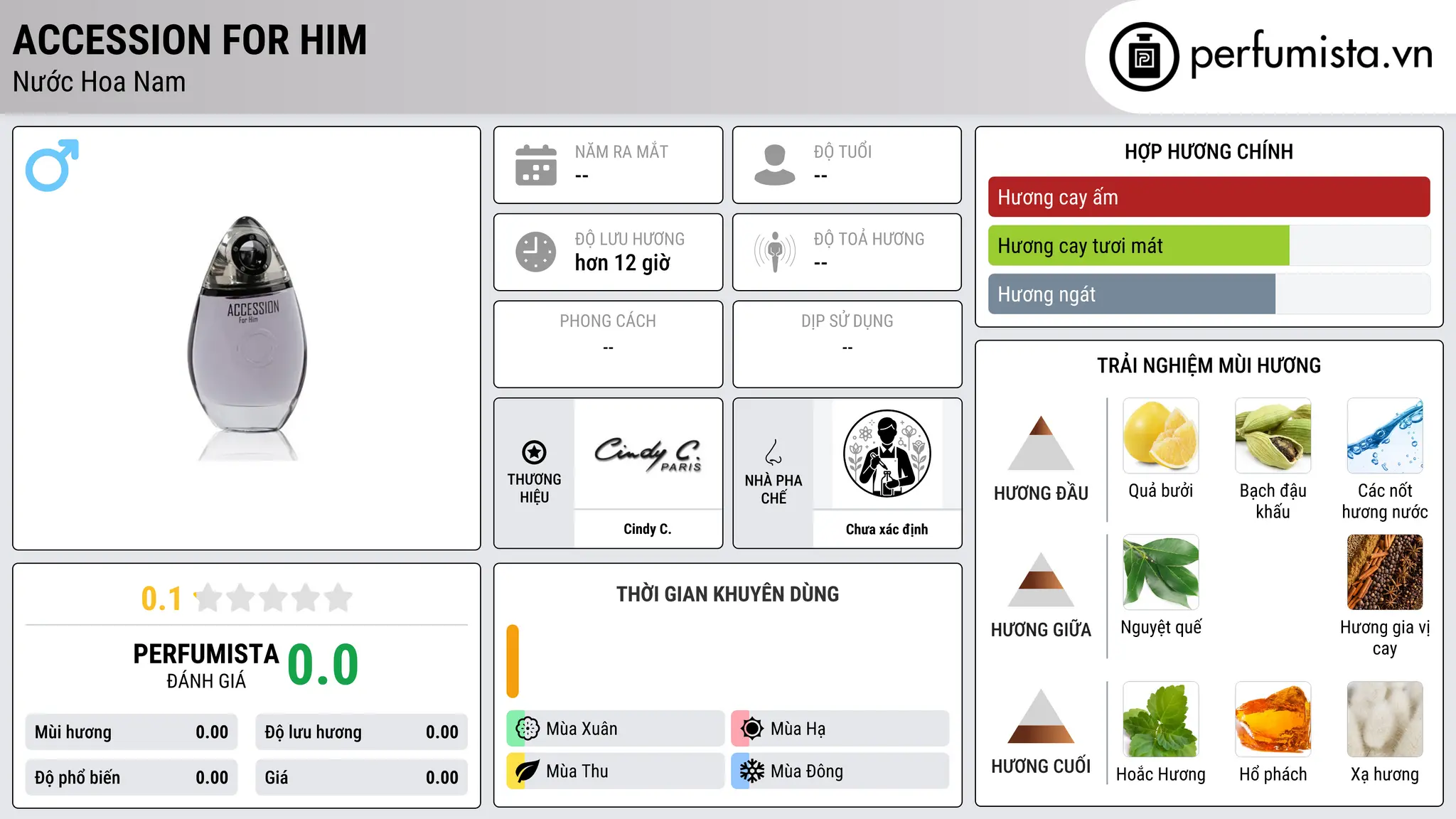Viewport: 1456px width, 819px height.
Task: Click the Quả bưởi note image
Action: point(1161,436)
